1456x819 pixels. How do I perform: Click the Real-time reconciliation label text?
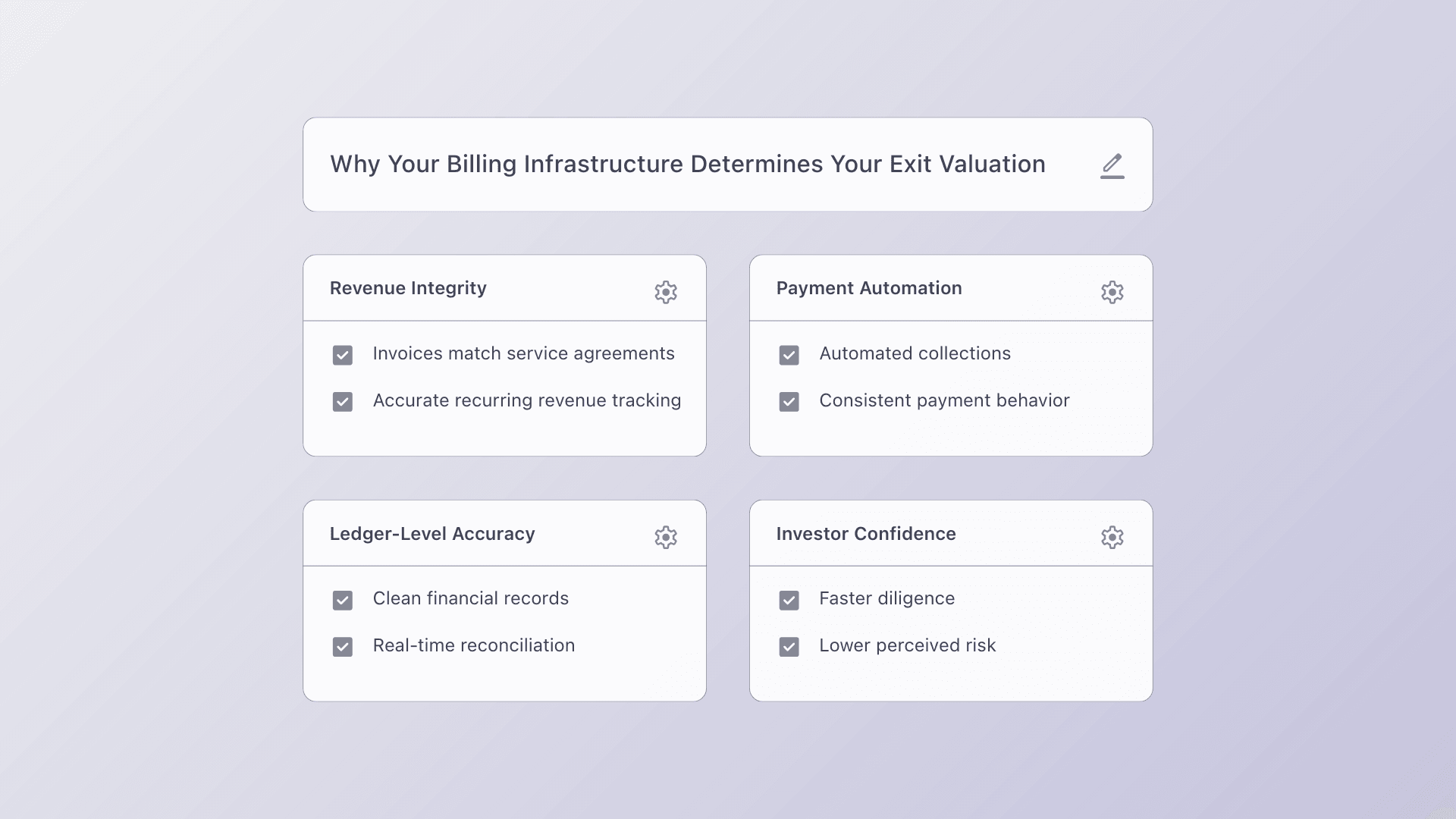(473, 645)
